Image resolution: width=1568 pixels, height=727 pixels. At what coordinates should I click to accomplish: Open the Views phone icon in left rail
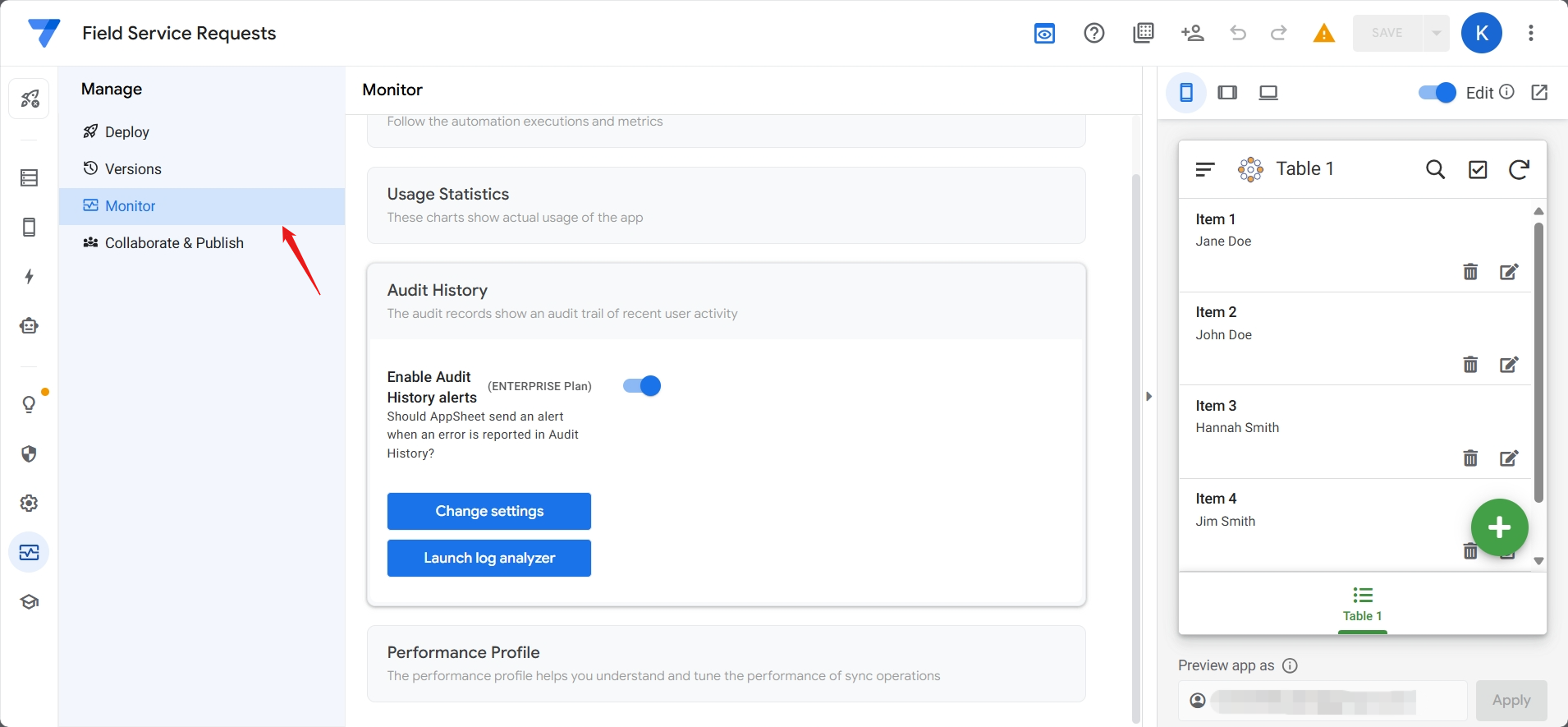(x=30, y=228)
